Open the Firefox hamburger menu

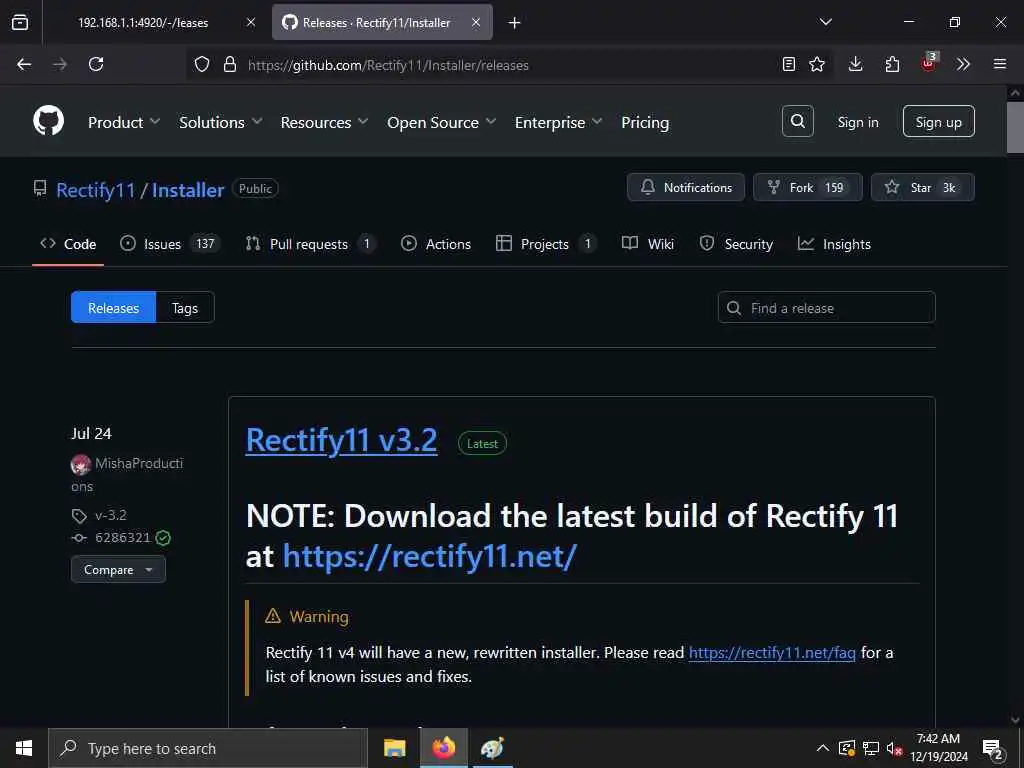999,64
